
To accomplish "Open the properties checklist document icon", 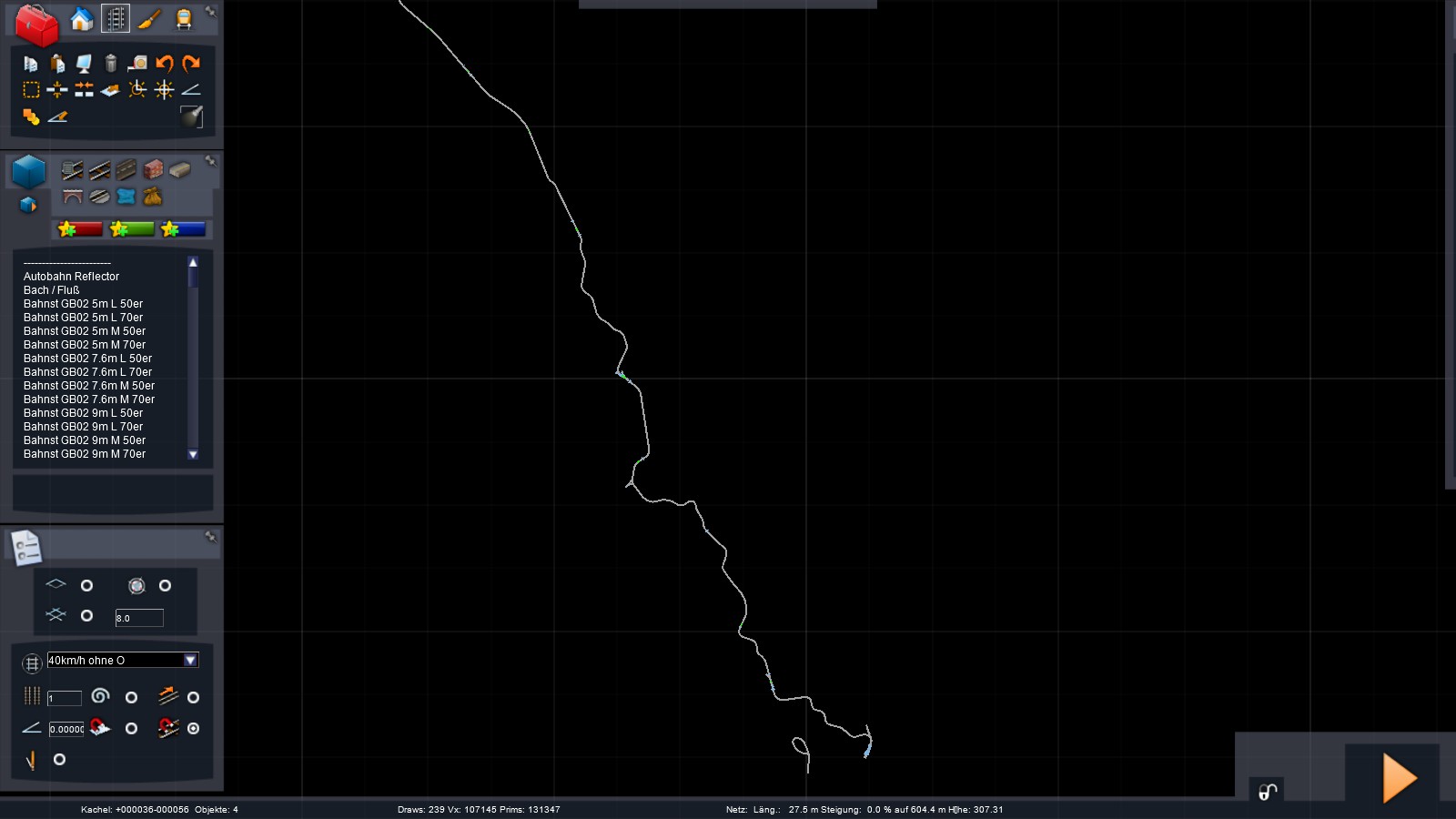I will pos(25,547).
